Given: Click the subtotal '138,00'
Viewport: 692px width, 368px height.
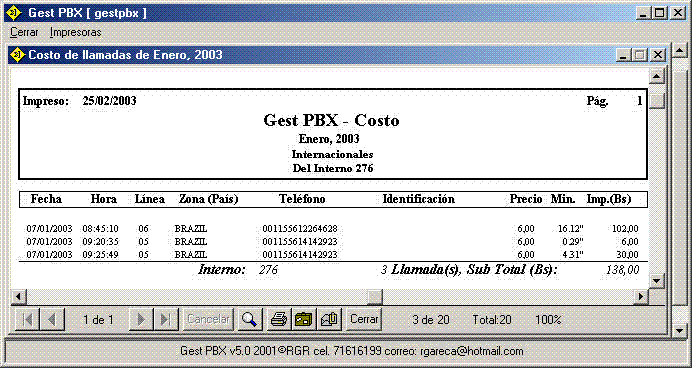Looking at the screenshot, I should 622,270.
